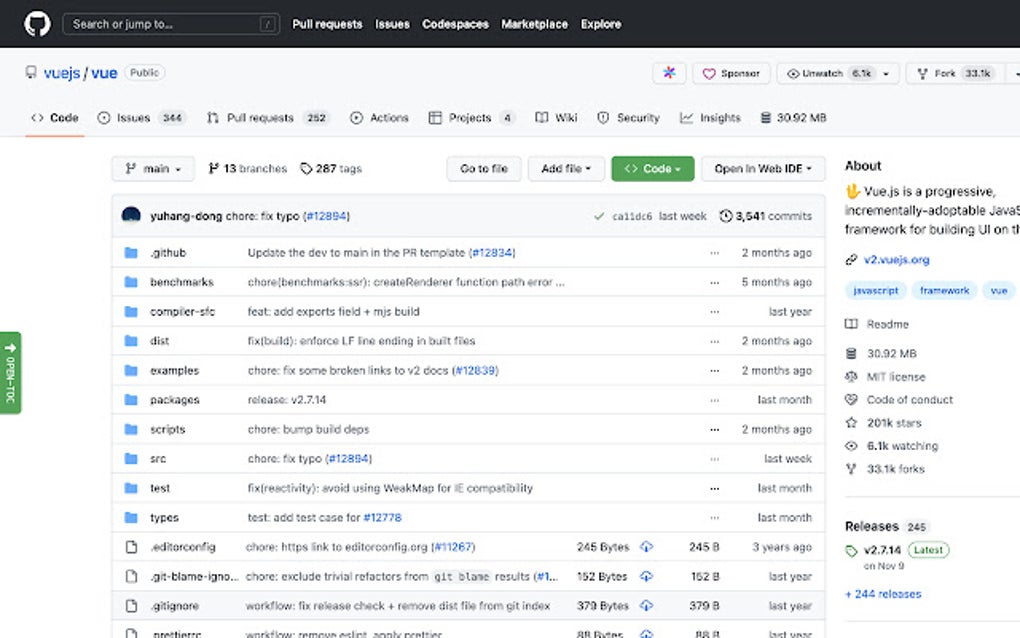
Task: Click the search or jump to field
Action: tap(170, 22)
